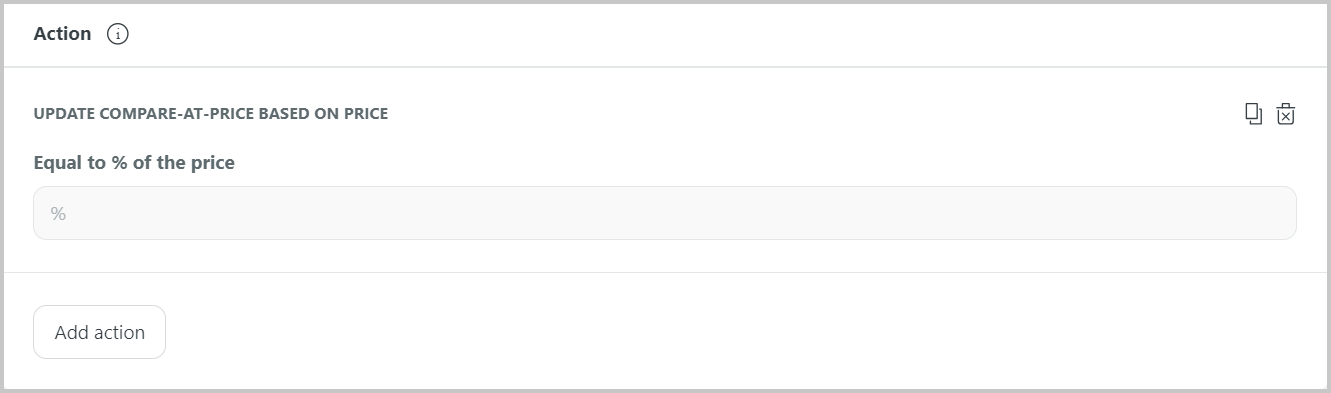Click the % placeholder in the field

pyautogui.click(x=58, y=213)
